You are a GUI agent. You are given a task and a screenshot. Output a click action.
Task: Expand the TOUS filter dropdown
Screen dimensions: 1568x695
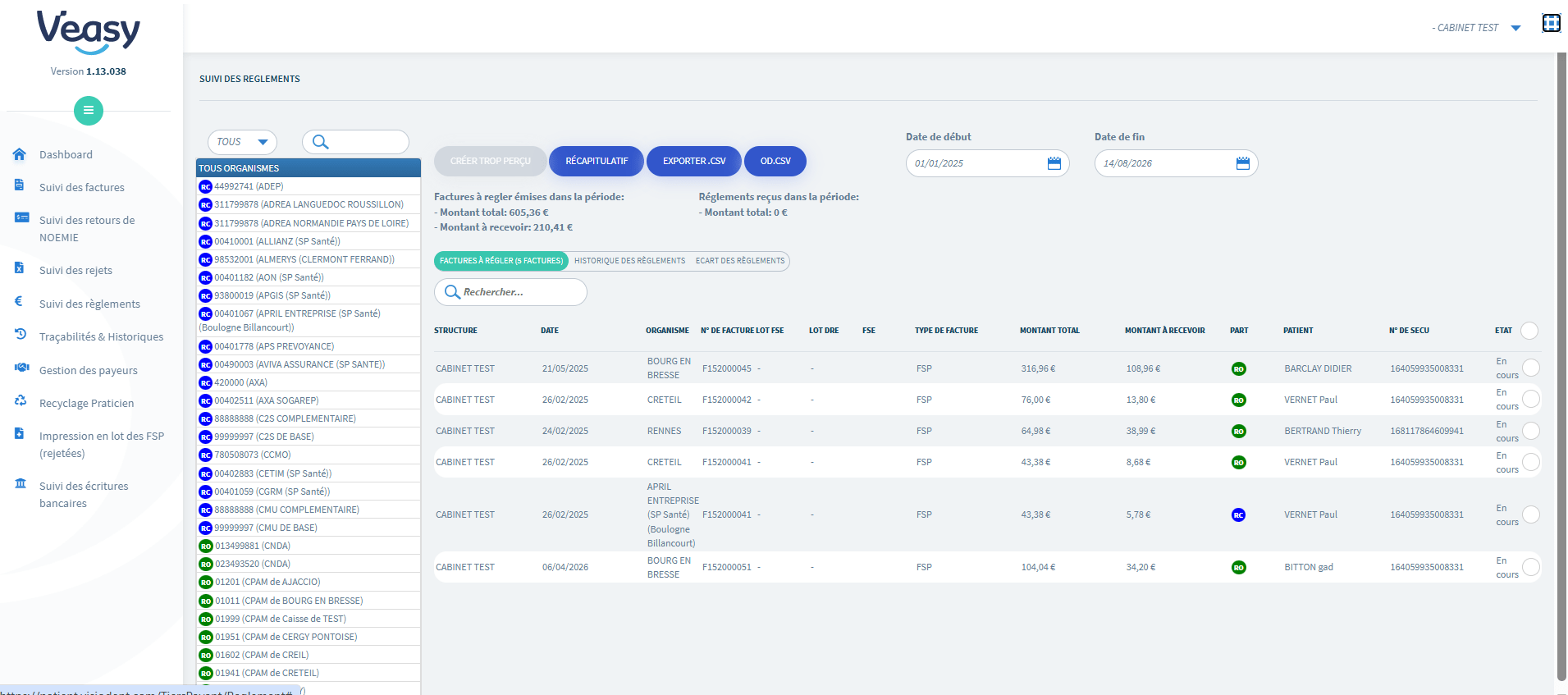coord(242,142)
